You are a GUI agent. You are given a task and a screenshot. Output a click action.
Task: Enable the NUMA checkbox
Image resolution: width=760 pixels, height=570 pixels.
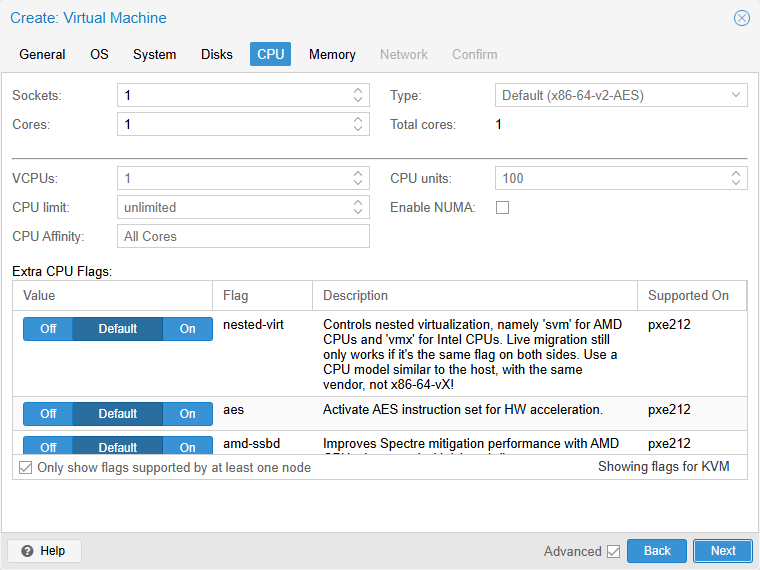503,207
